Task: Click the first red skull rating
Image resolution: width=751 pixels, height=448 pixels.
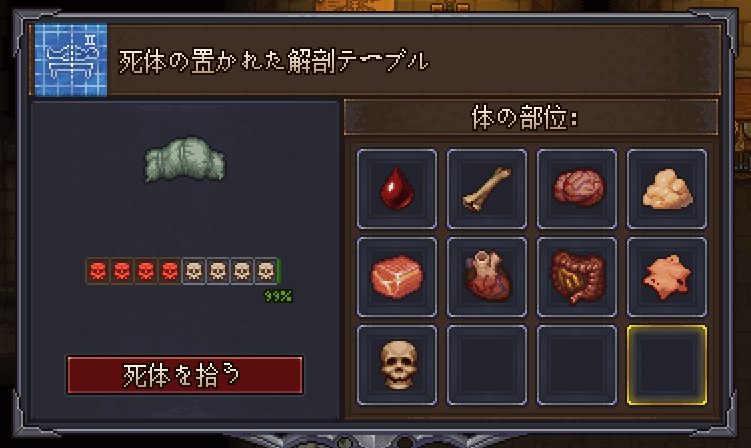Action: (98, 271)
